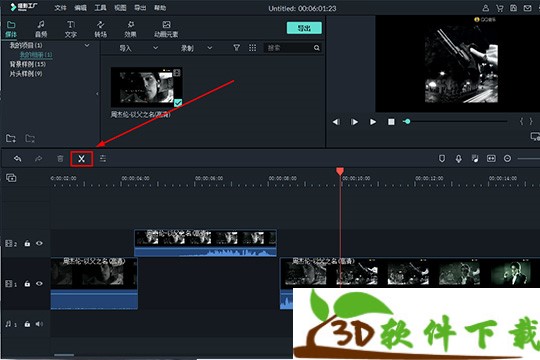Zoom timeline to fit with arrows icon
The width and height of the screenshot is (540, 360).
[x=491, y=158]
